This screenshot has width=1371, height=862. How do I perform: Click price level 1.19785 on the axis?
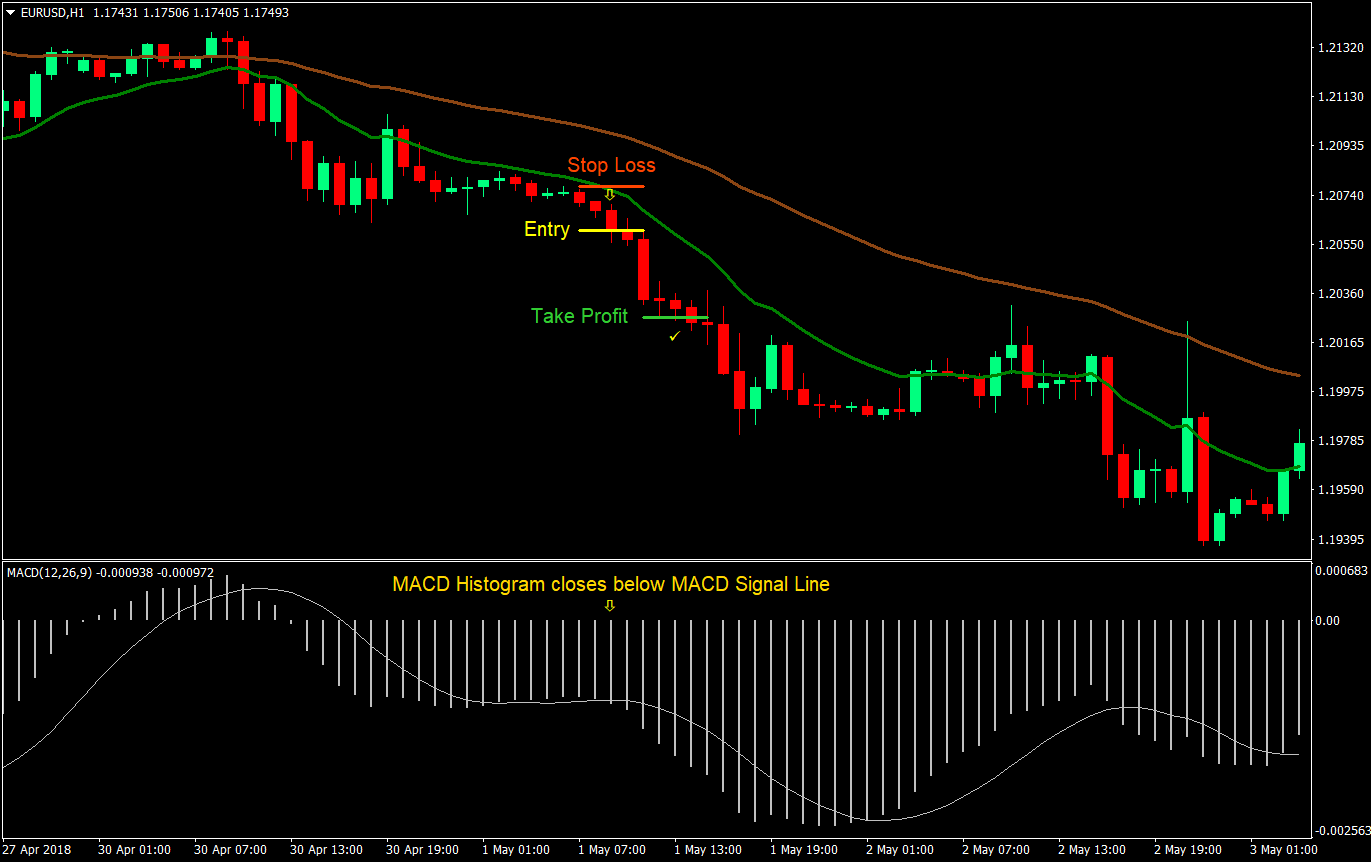(1340, 441)
